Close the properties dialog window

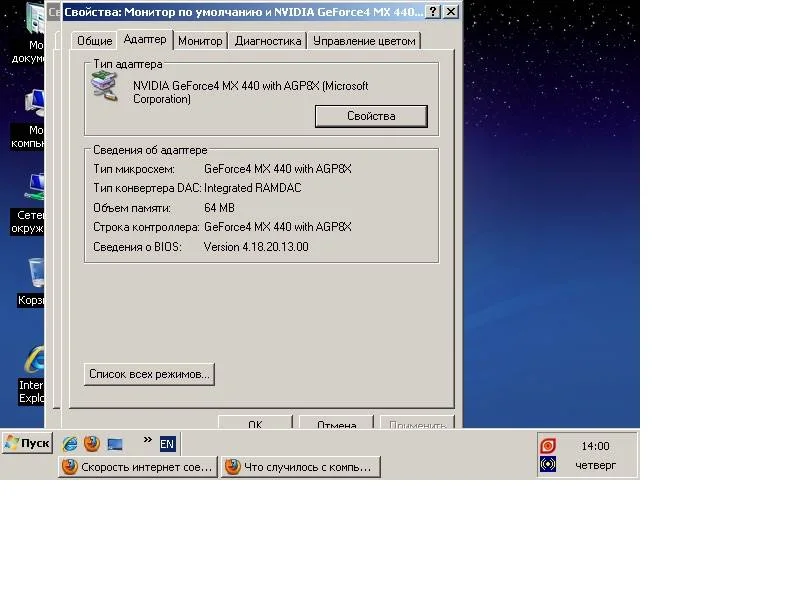click(x=451, y=11)
